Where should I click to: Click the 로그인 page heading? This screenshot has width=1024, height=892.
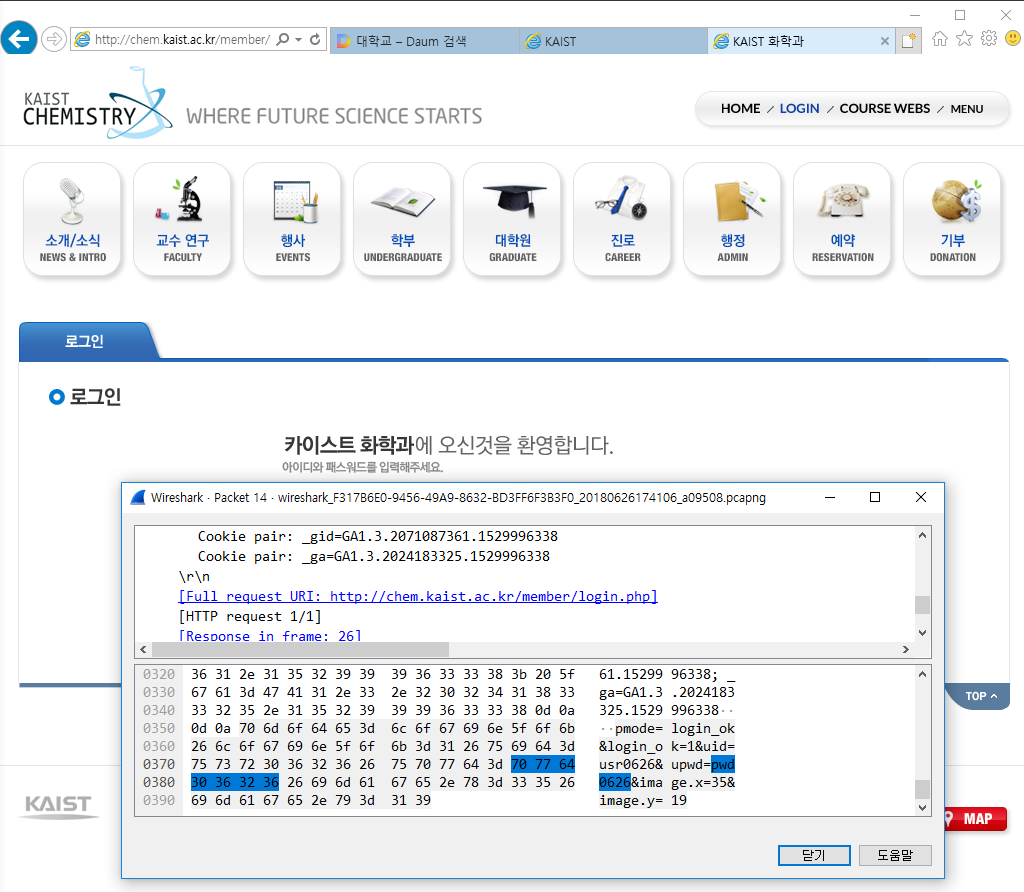point(95,396)
